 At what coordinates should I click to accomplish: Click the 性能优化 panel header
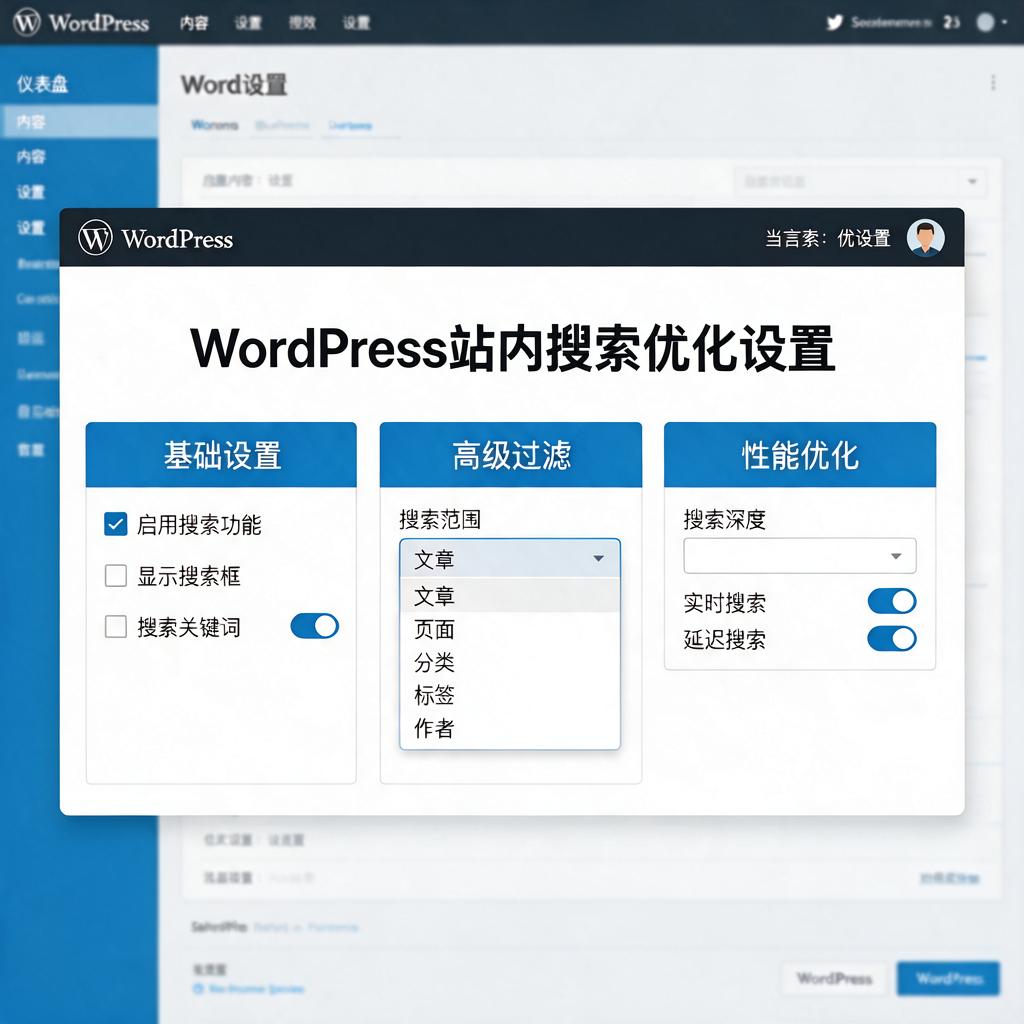(800, 455)
